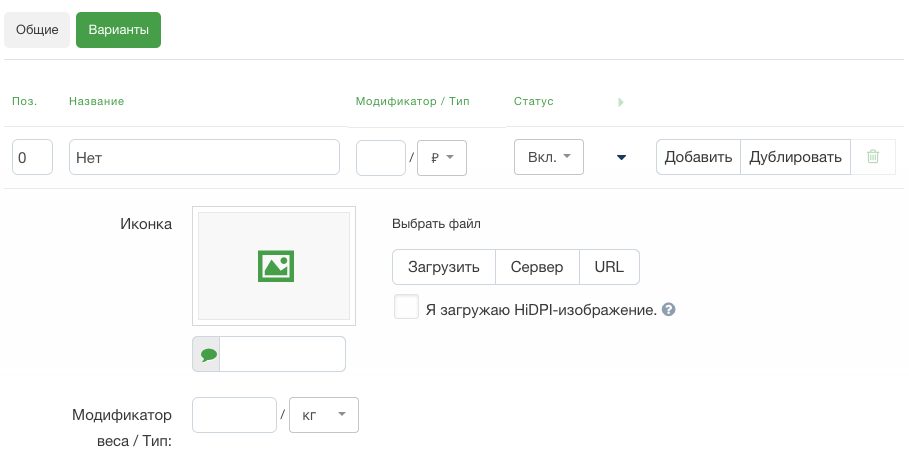The width and height of the screenshot is (909, 472).
Task: Click the Загрузить file button
Action: 443,267
